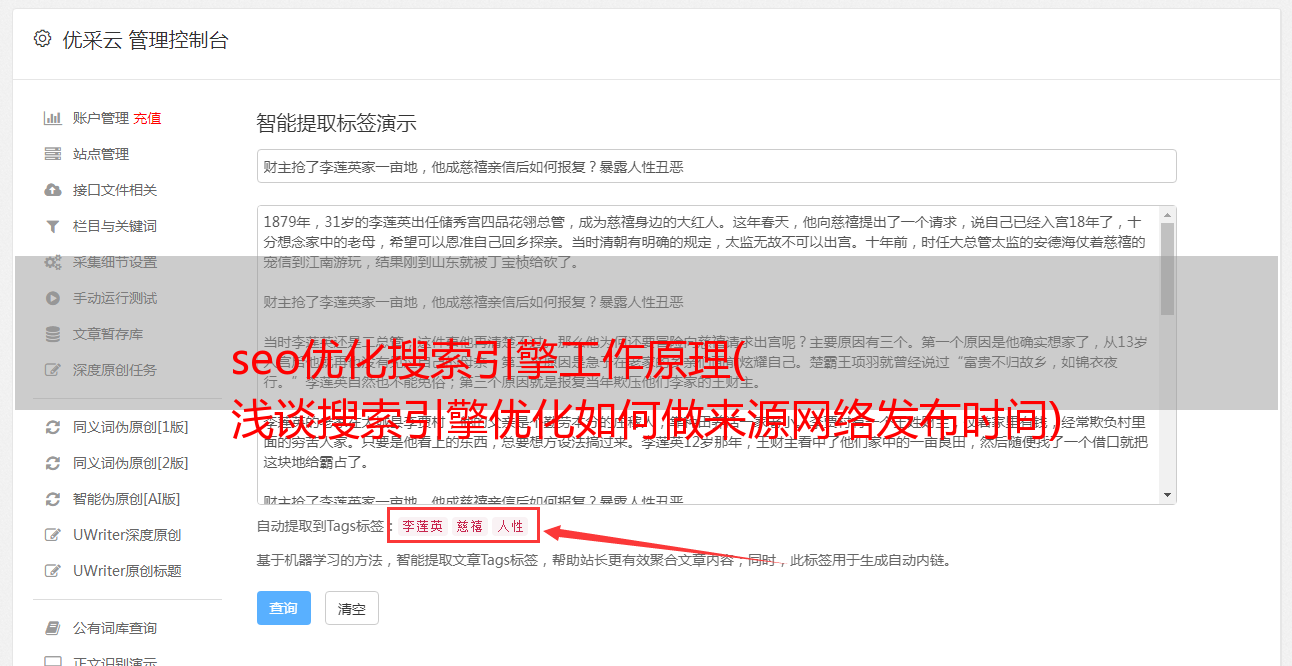1292x666 pixels.
Task: Click the text area scrollbar up arrow
Action: [x=1168, y=215]
